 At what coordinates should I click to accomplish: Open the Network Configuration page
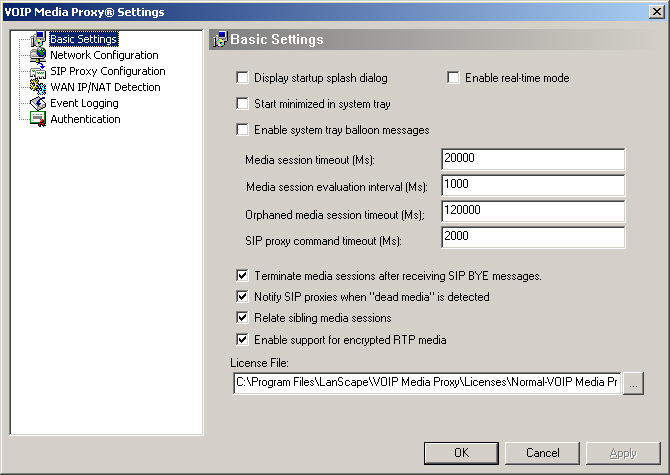pos(104,55)
